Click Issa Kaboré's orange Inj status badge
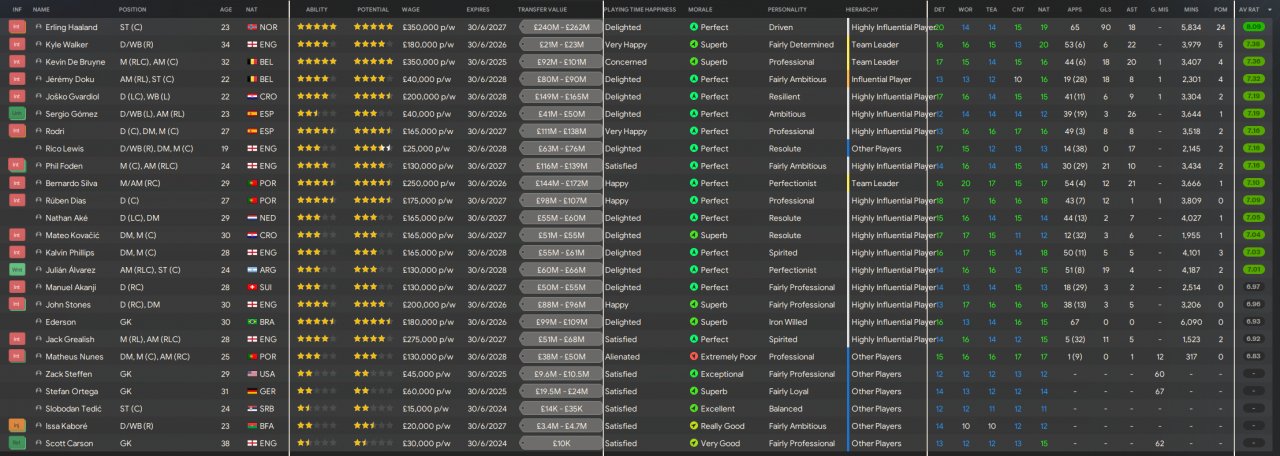 pos(16,426)
